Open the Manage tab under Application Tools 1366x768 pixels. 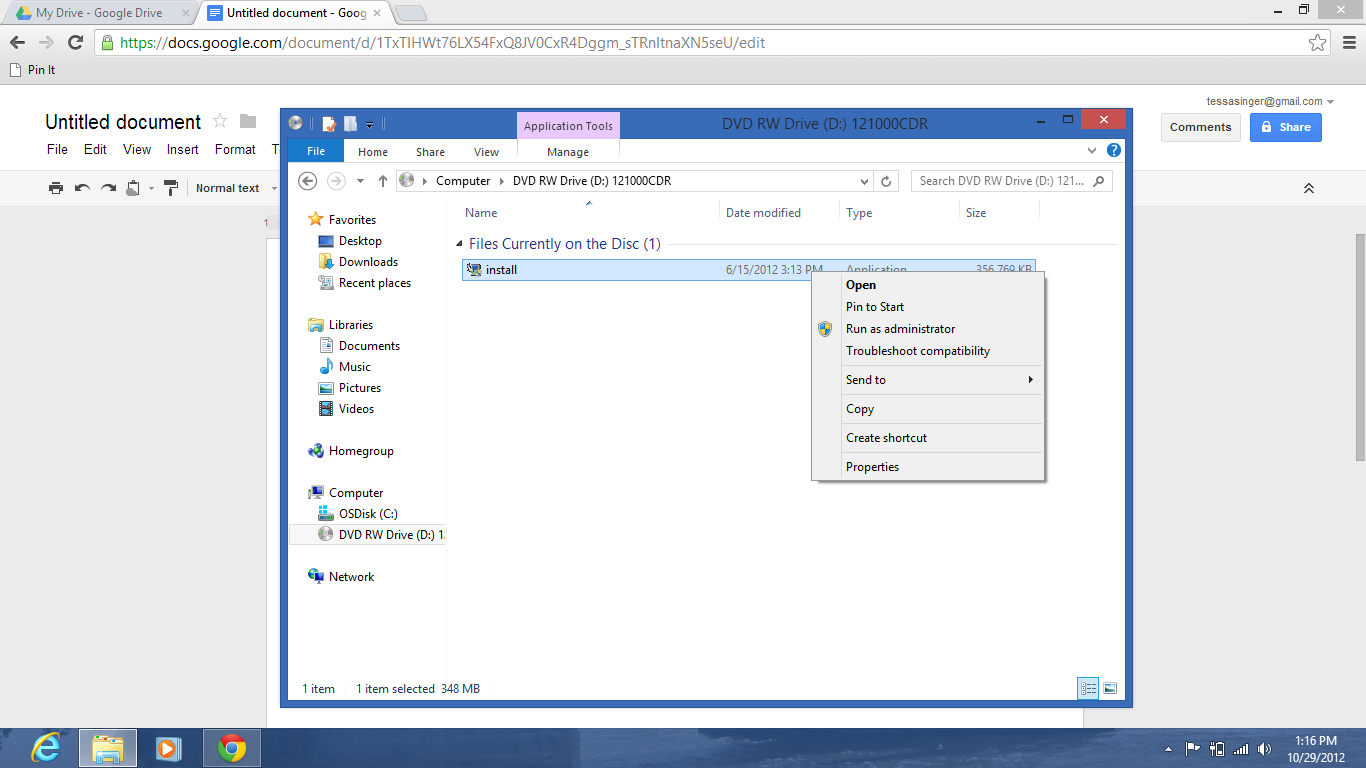click(568, 151)
